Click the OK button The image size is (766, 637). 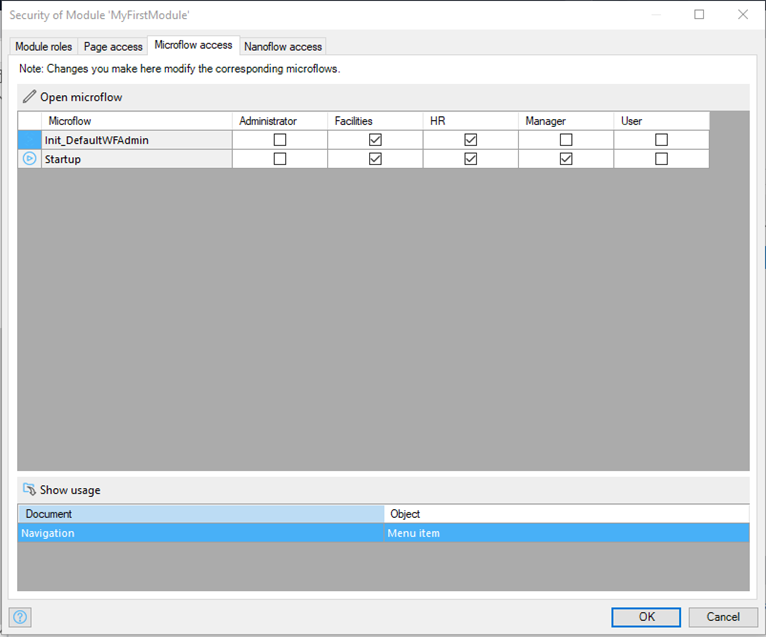[646, 617]
